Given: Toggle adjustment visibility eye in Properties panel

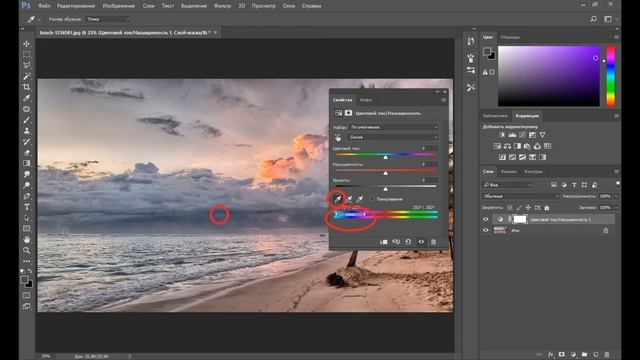Looking at the screenshot, I should pos(421,242).
